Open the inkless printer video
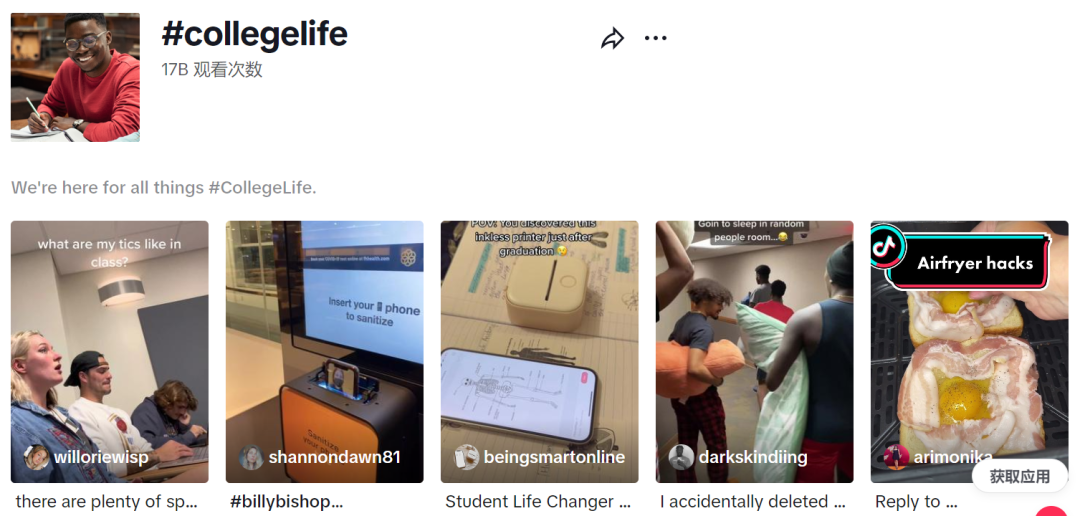The width and height of the screenshot is (1080, 516). coord(539,351)
